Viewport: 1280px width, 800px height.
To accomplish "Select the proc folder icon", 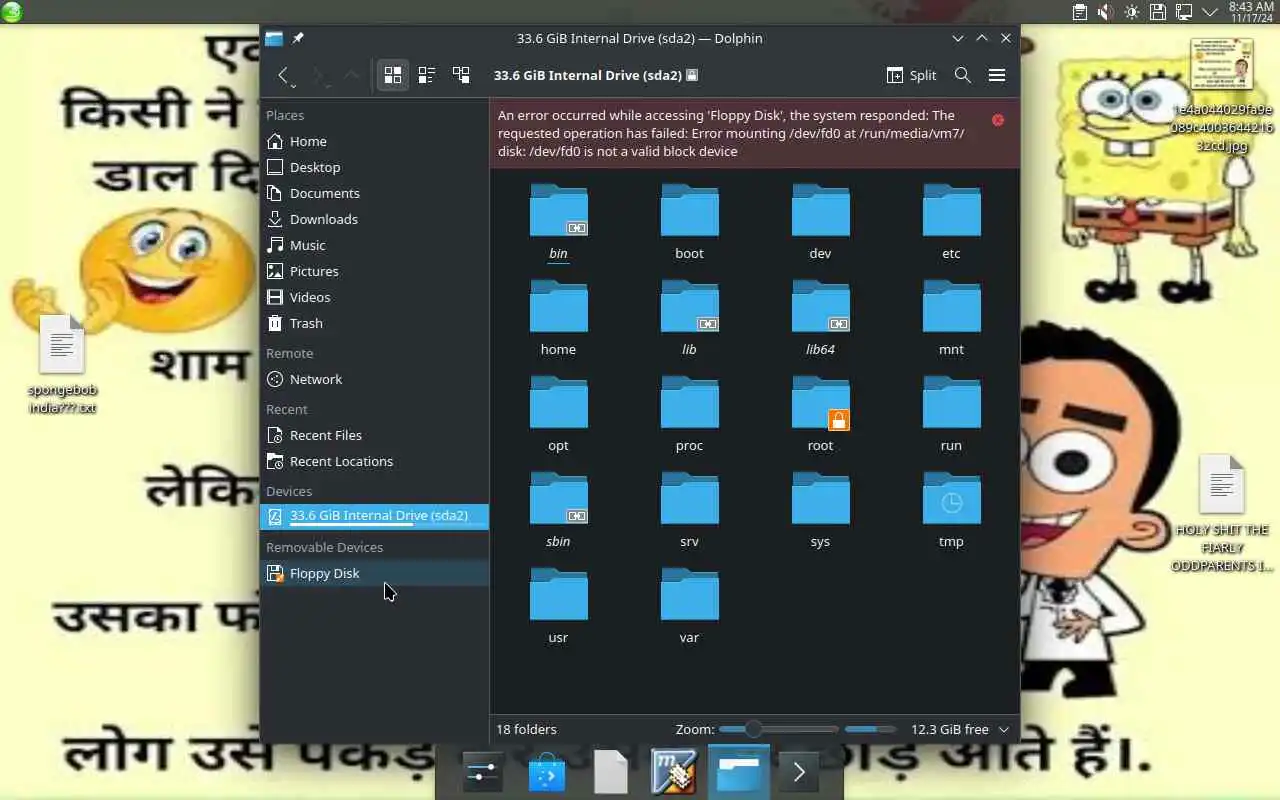I will 689,403.
